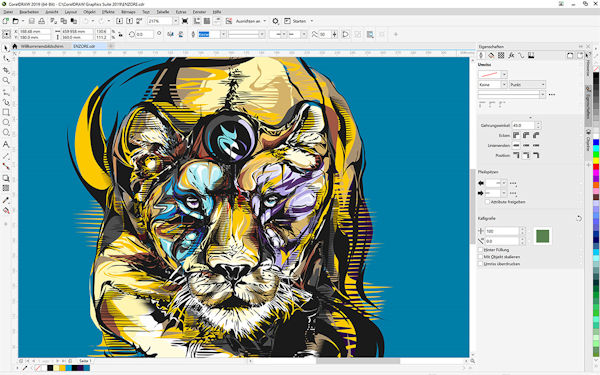Viewport: 600px width, 375px height.
Task: Open the Starten dropdown
Action: click(x=312, y=21)
